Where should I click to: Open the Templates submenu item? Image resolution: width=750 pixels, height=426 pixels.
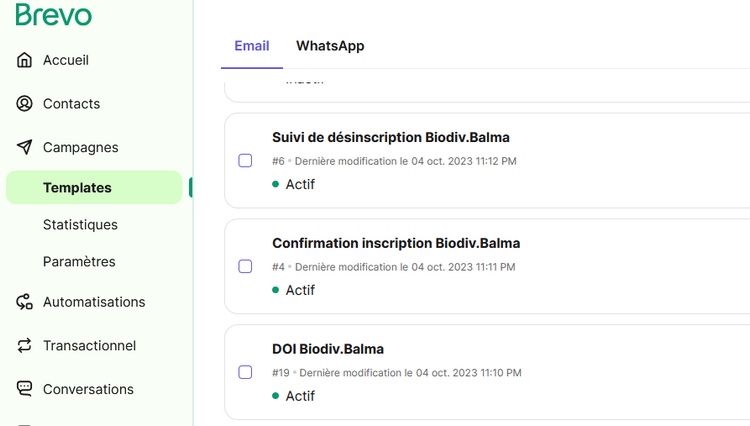(x=77, y=188)
